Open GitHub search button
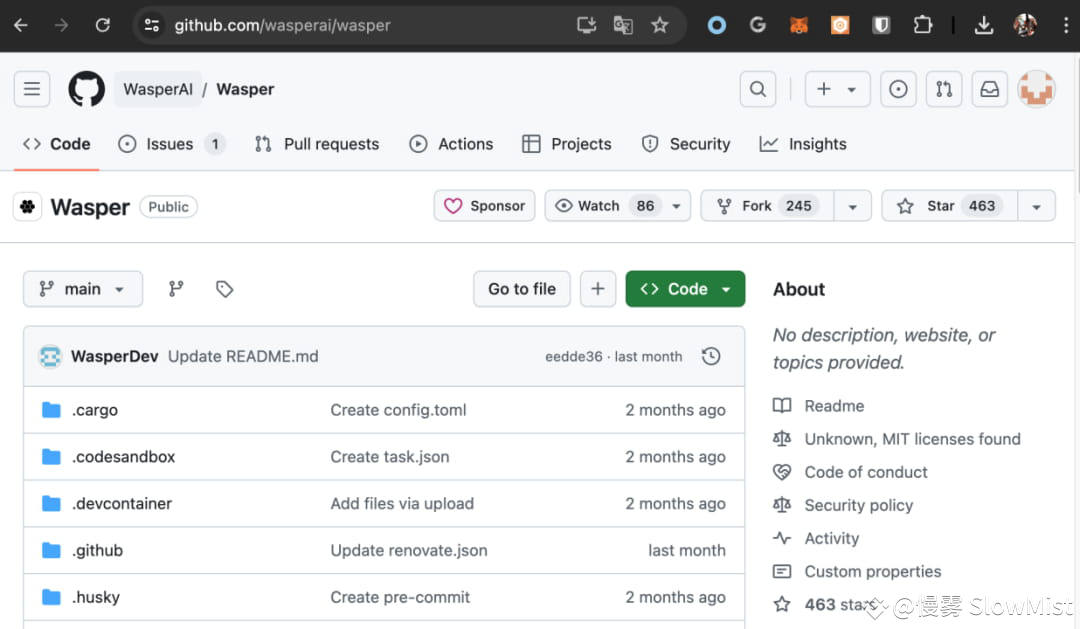Viewport: 1080px width, 629px height. 758,89
